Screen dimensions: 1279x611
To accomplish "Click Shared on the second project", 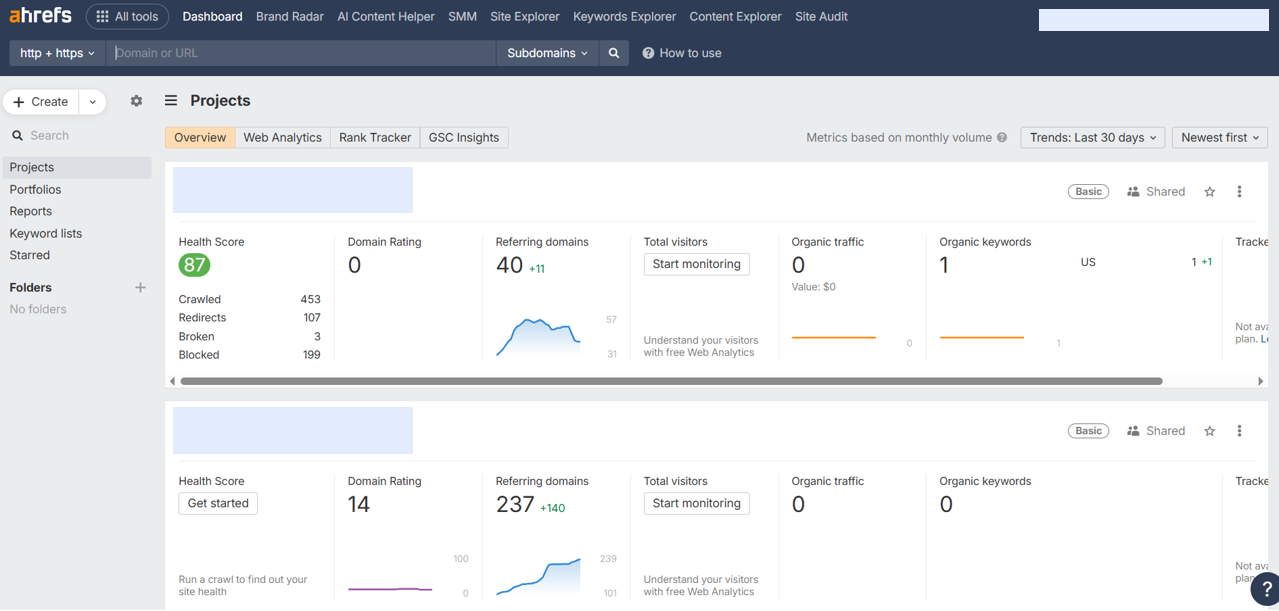I will (x=1156, y=431).
